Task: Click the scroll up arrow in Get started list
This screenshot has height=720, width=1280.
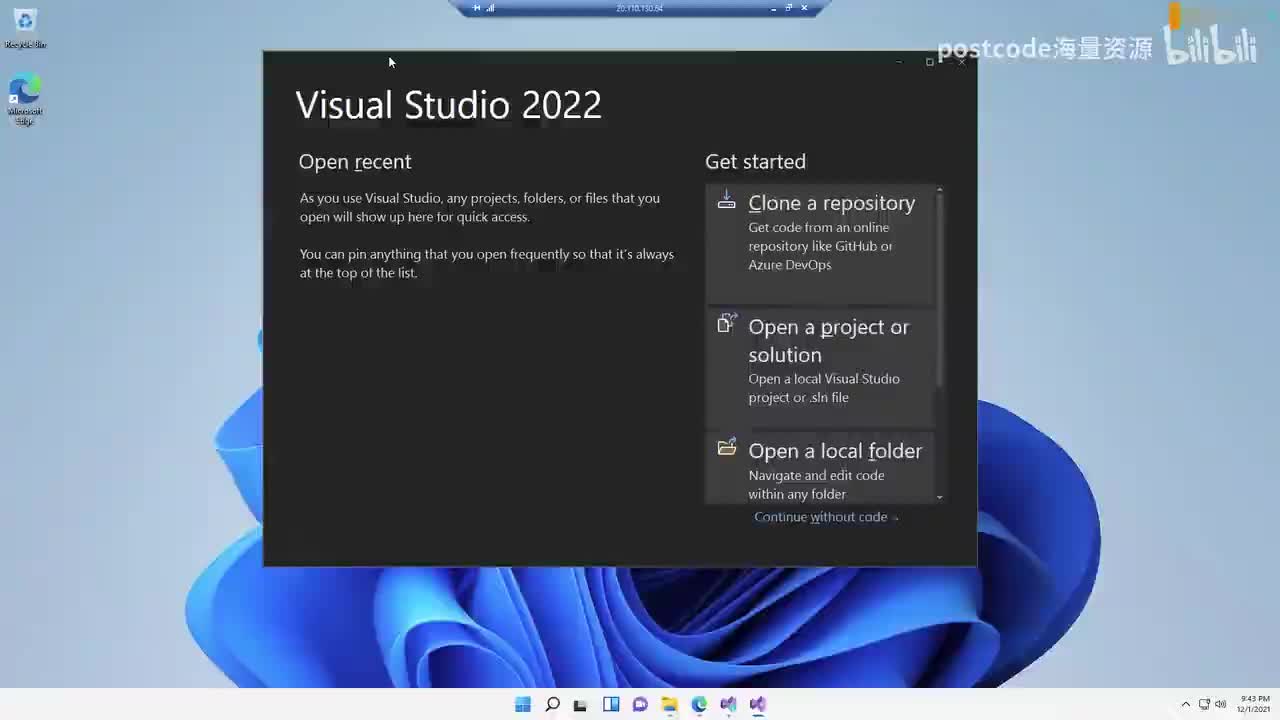Action: coord(939,190)
